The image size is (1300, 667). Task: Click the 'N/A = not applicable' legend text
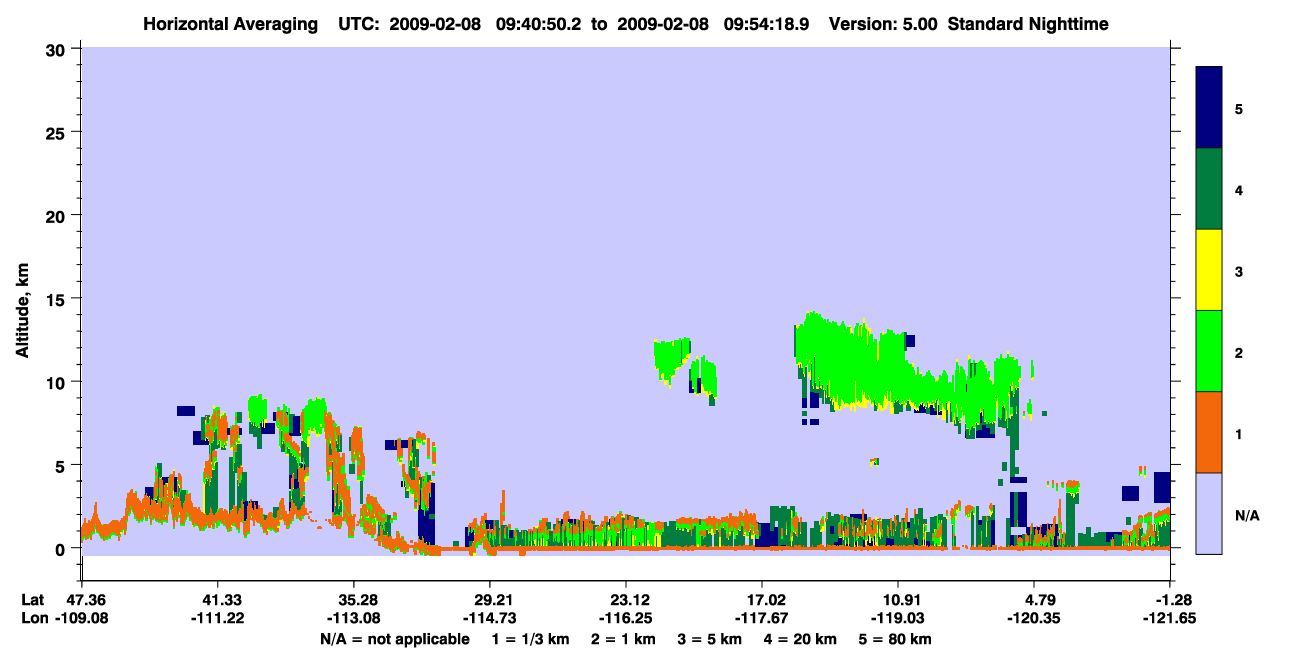click(394, 639)
